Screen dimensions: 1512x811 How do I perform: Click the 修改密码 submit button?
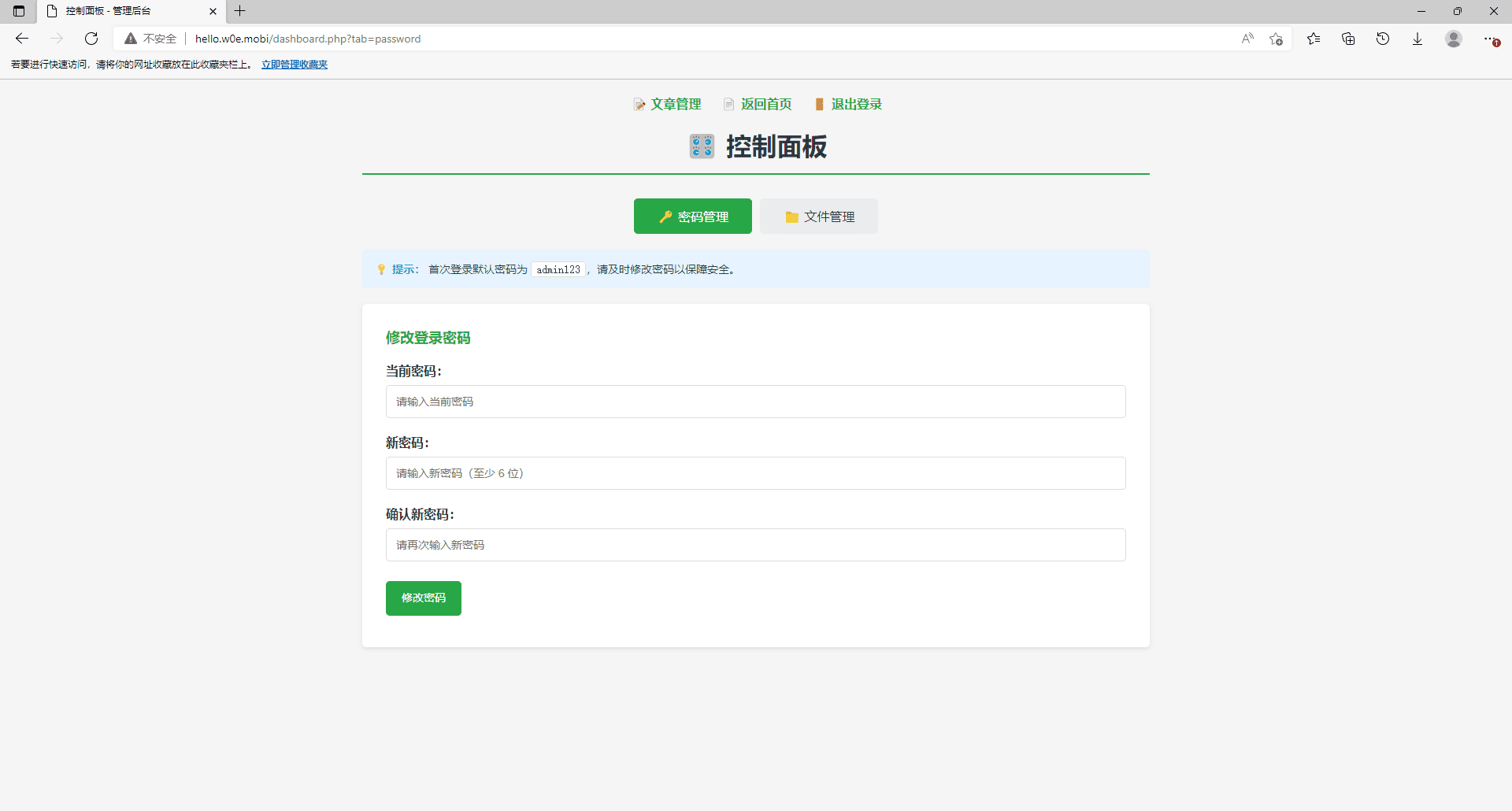(x=423, y=598)
